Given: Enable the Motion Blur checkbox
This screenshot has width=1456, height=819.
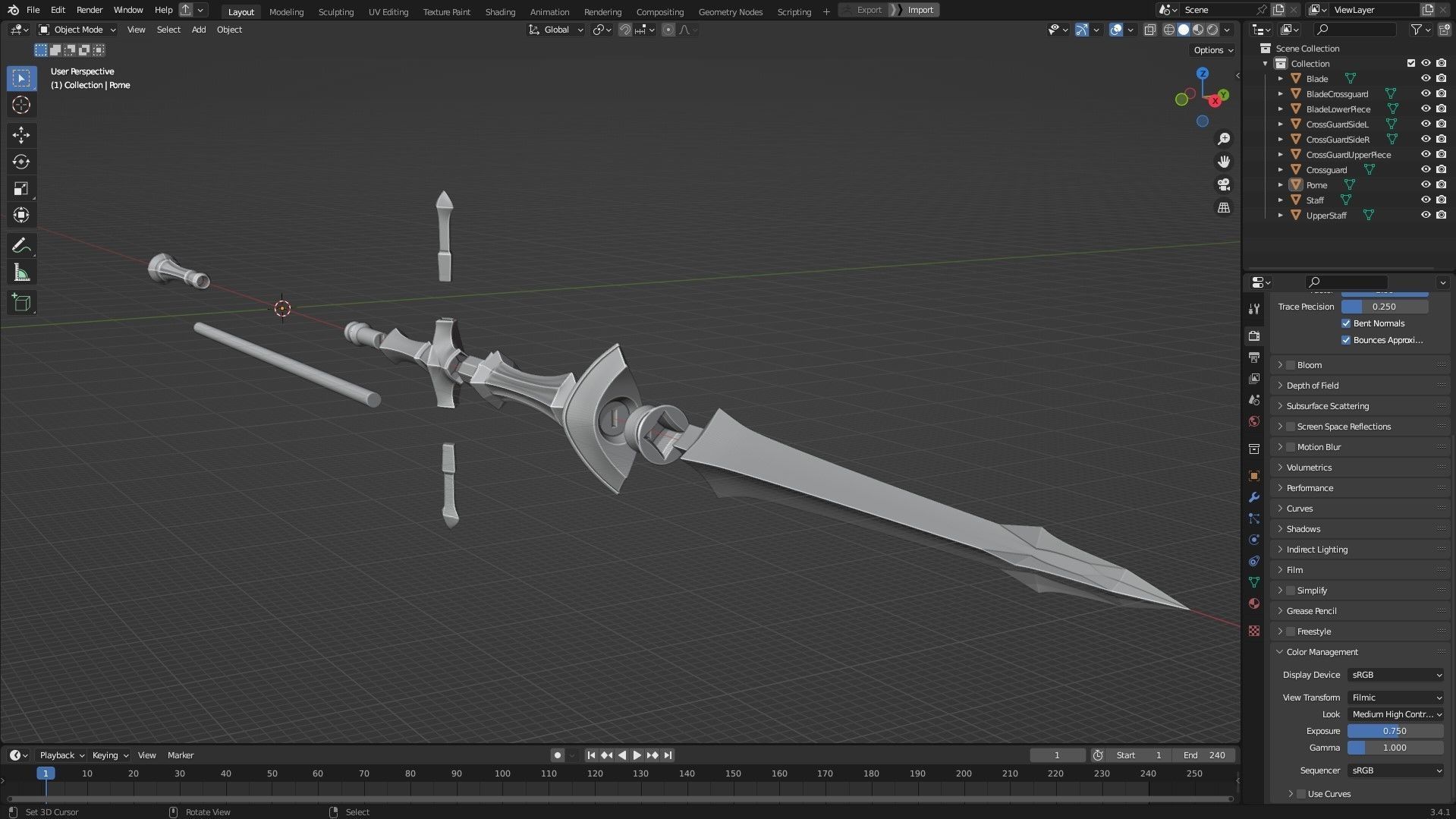Looking at the screenshot, I should point(1291,447).
